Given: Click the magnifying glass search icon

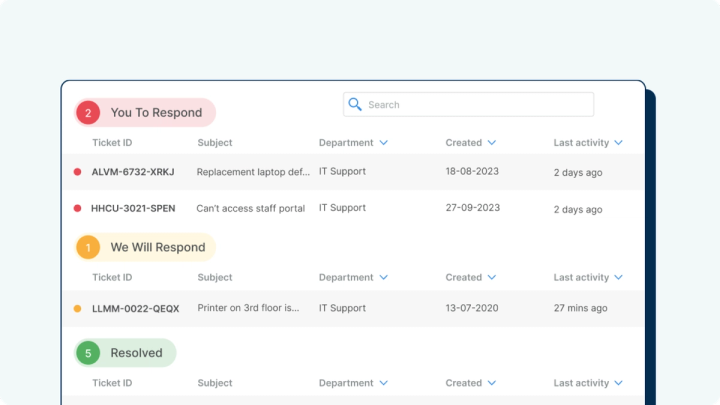Looking at the screenshot, I should pyautogui.click(x=355, y=105).
